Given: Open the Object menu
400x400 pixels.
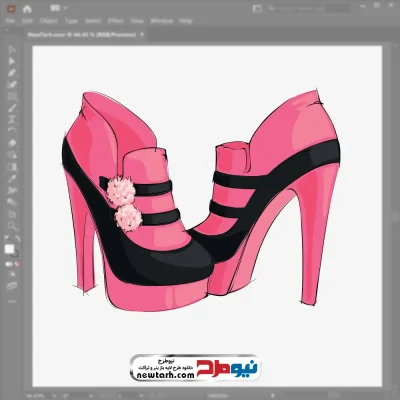Looking at the screenshot, I should tap(49, 21).
